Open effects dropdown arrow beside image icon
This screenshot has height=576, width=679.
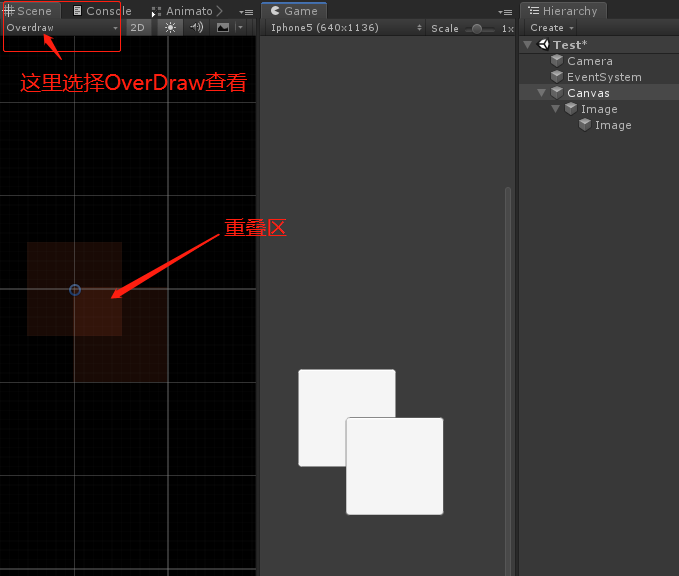[240, 28]
